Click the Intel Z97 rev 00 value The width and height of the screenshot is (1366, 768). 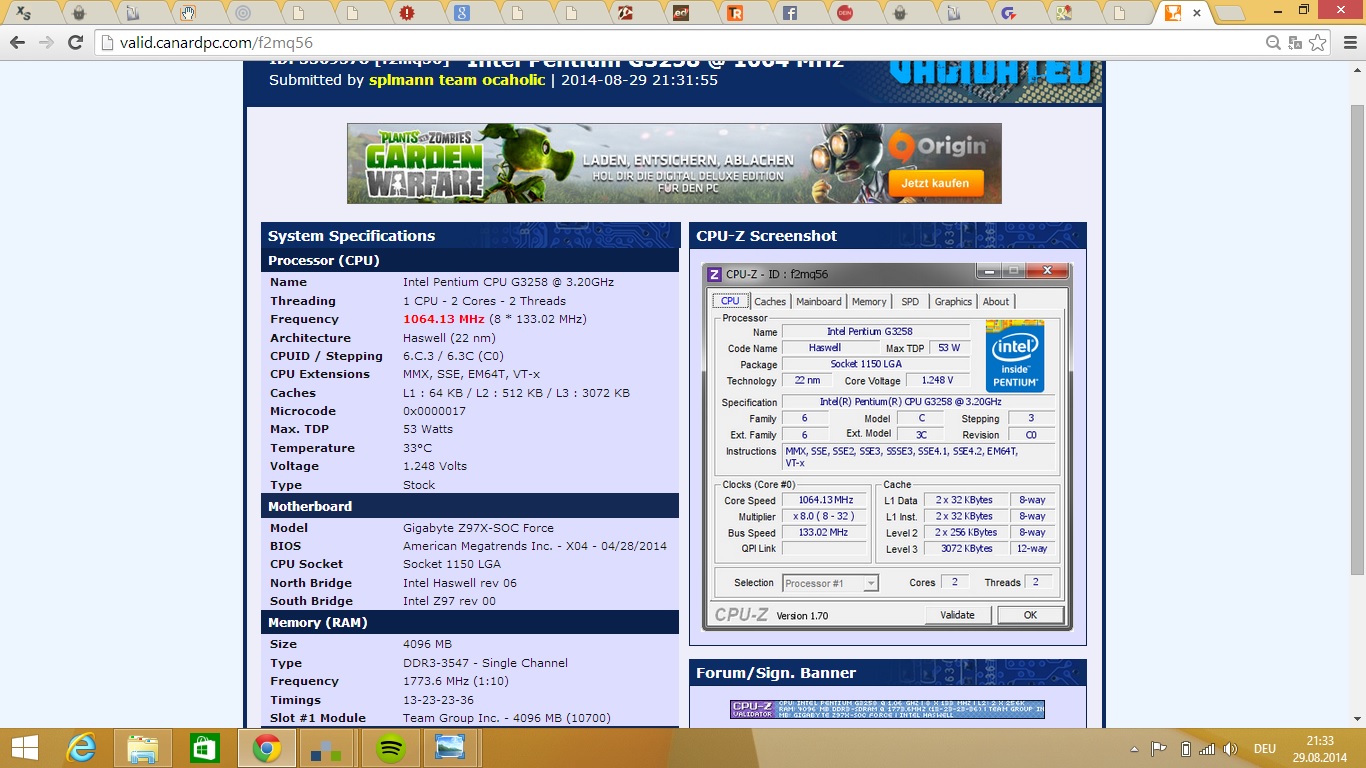[449, 601]
